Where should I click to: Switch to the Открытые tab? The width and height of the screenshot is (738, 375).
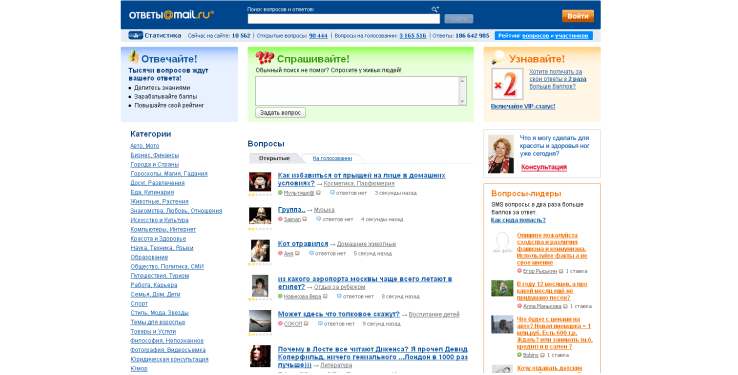[x=274, y=159]
